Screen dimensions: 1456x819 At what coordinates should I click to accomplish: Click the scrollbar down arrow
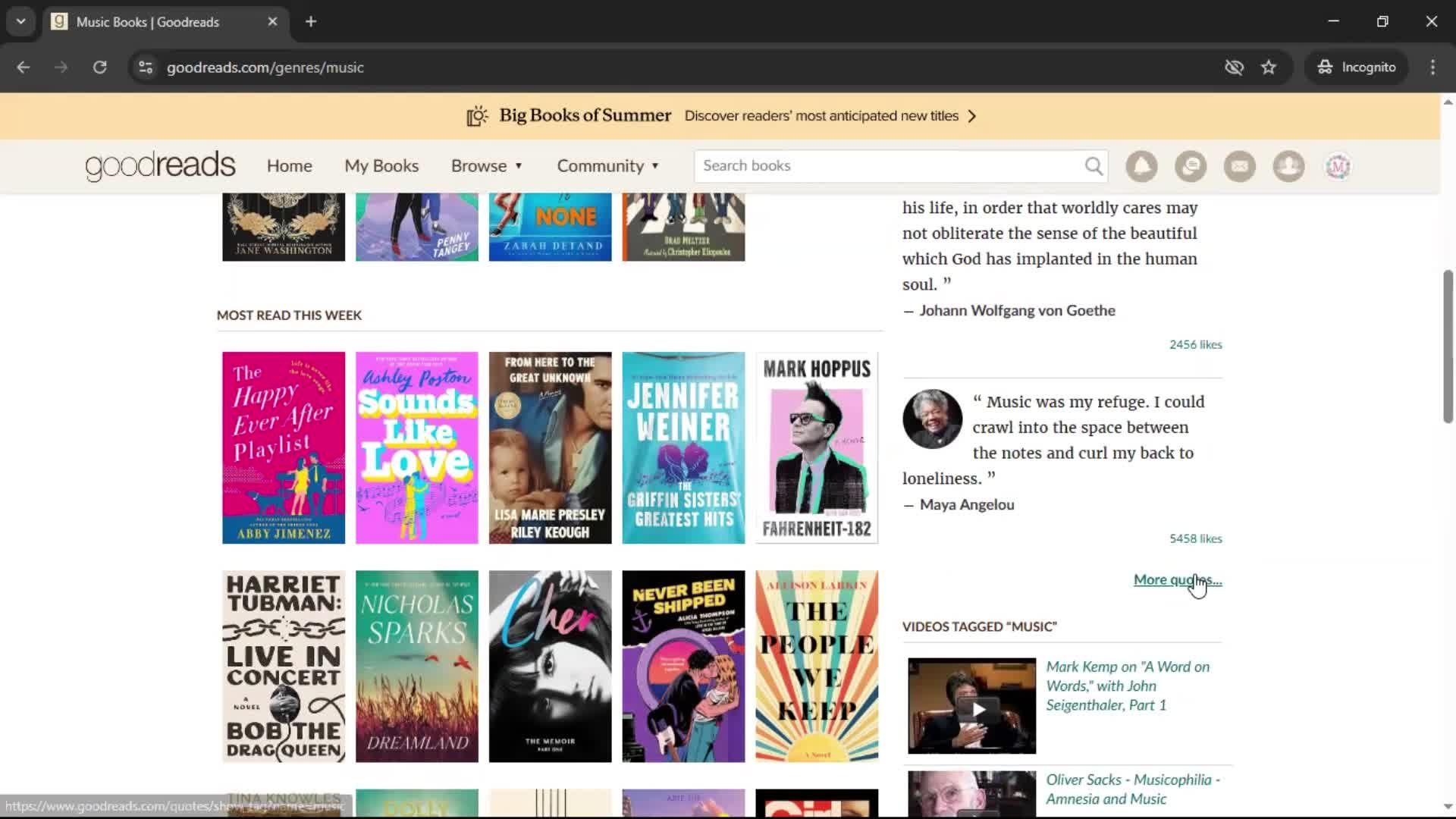1448,807
